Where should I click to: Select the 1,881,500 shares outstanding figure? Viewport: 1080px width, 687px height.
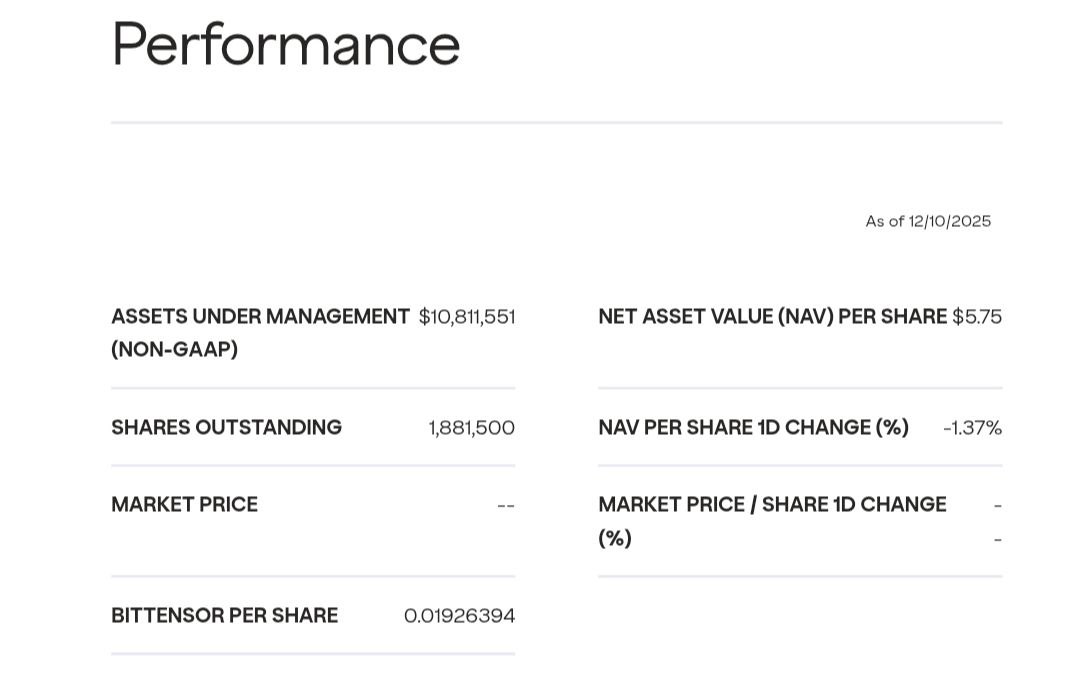(x=471, y=428)
